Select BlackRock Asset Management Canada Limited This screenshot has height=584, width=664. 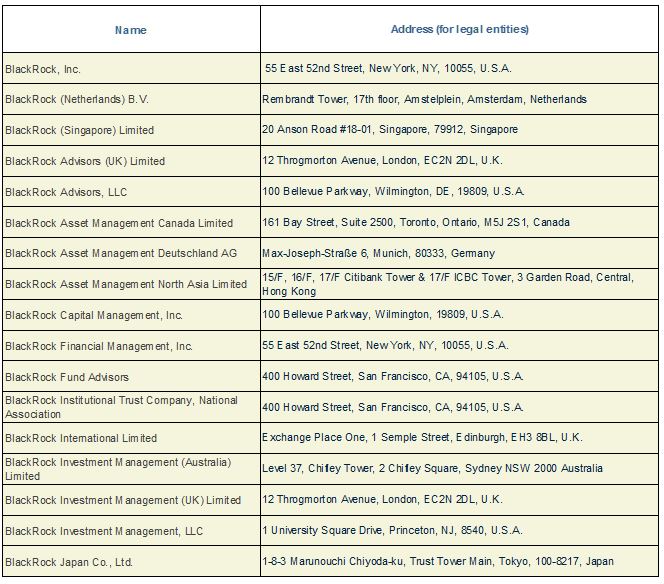(119, 223)
